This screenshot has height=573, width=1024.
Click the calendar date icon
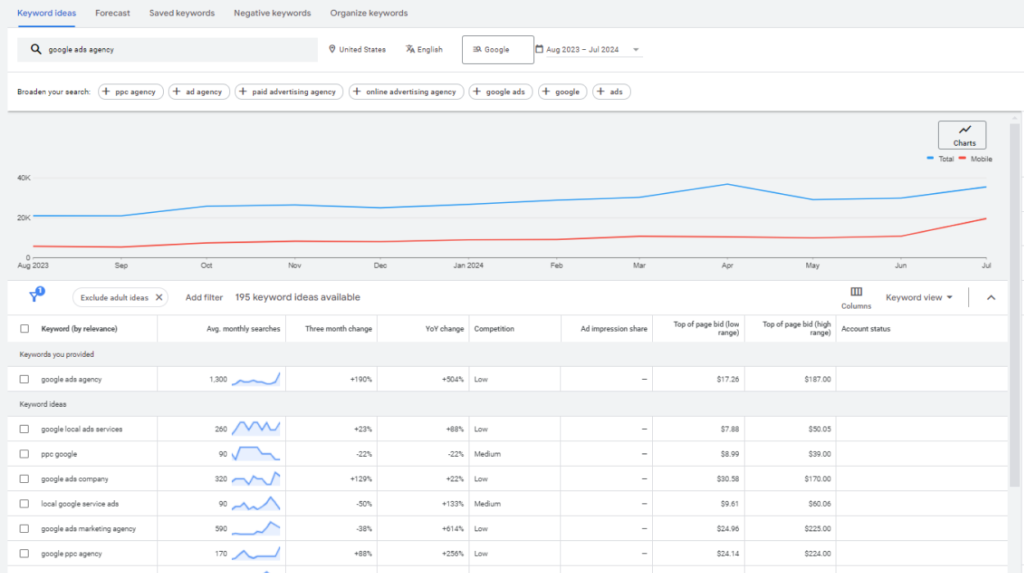(x=539, y=49)
